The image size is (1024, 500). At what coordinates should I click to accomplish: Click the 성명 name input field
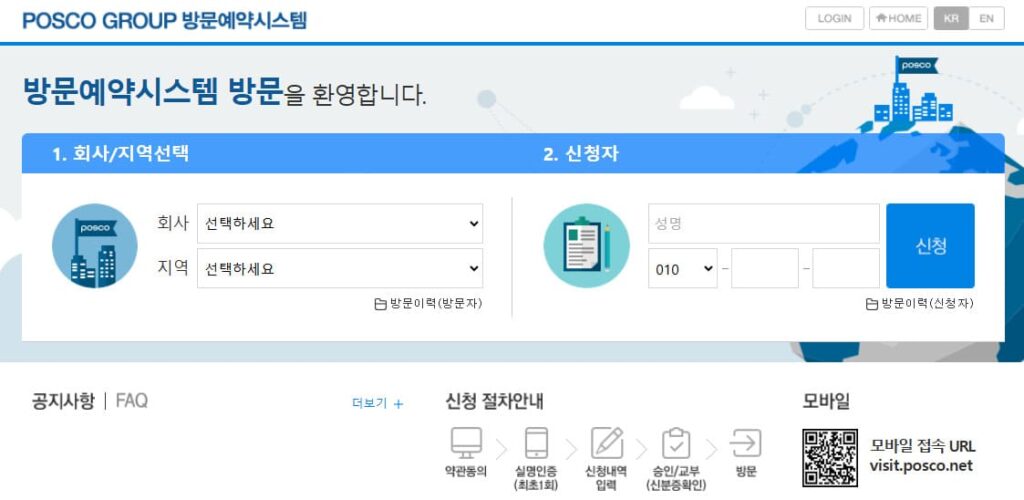pos(764,224)
